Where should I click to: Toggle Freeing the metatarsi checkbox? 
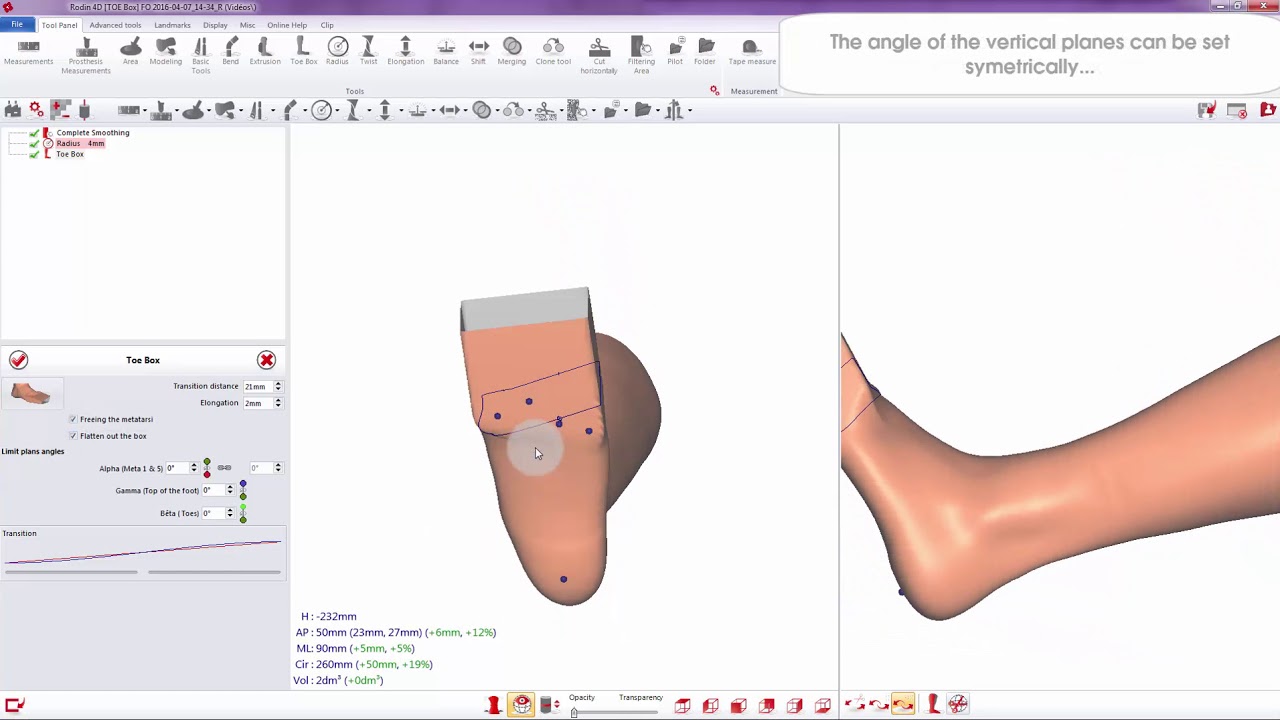[x=73, y=419]
